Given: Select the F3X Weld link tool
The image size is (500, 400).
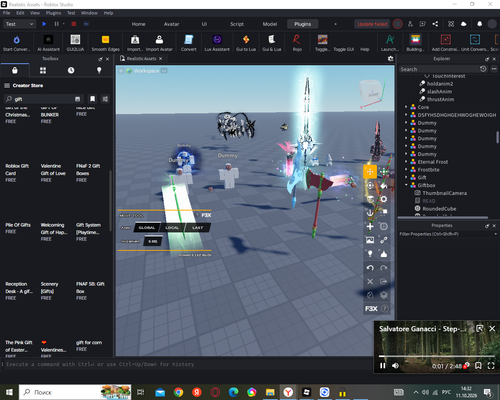Looking at the screenshot, I should coord(384,240).
